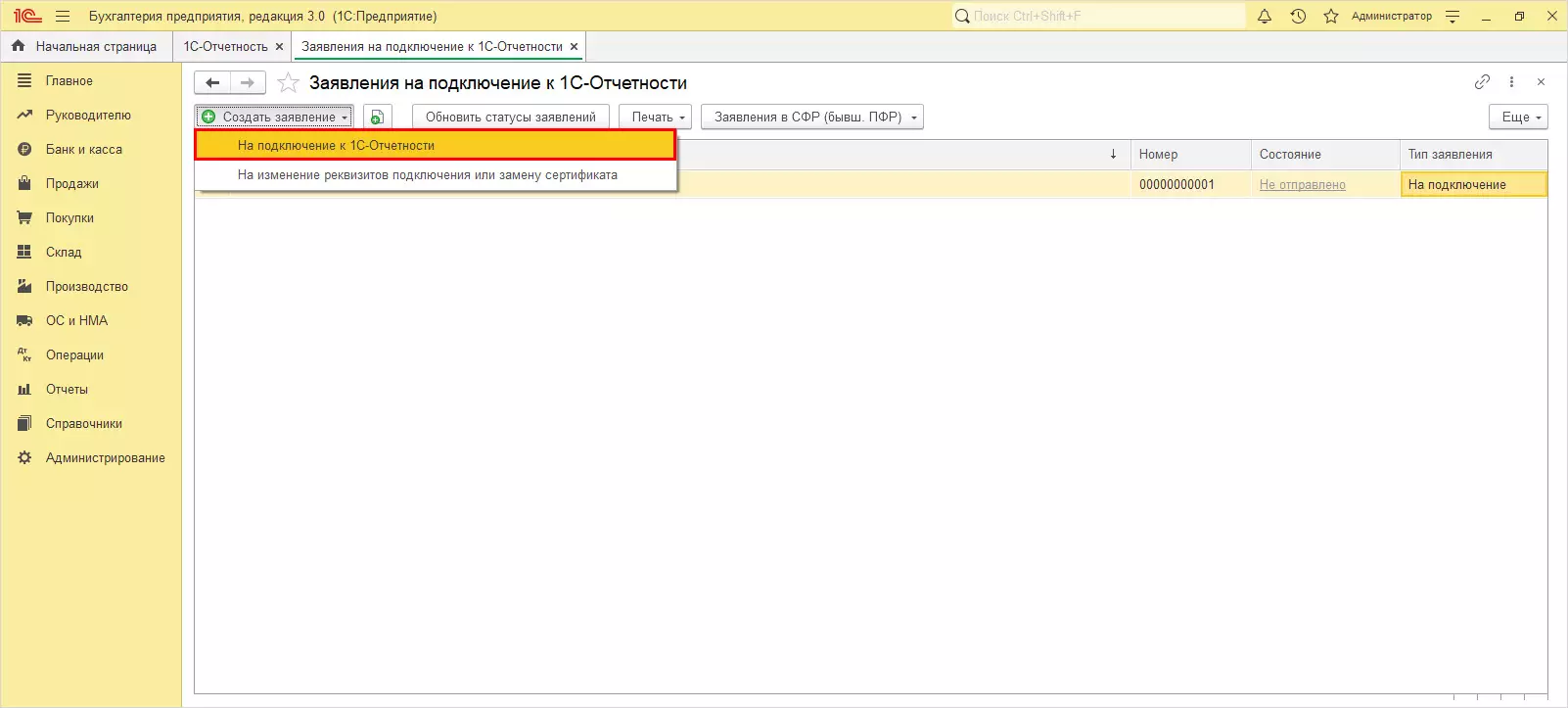Open ОС и НМА section
The height and width of the screenshot is (708, 1568).
tap(76, 321)
